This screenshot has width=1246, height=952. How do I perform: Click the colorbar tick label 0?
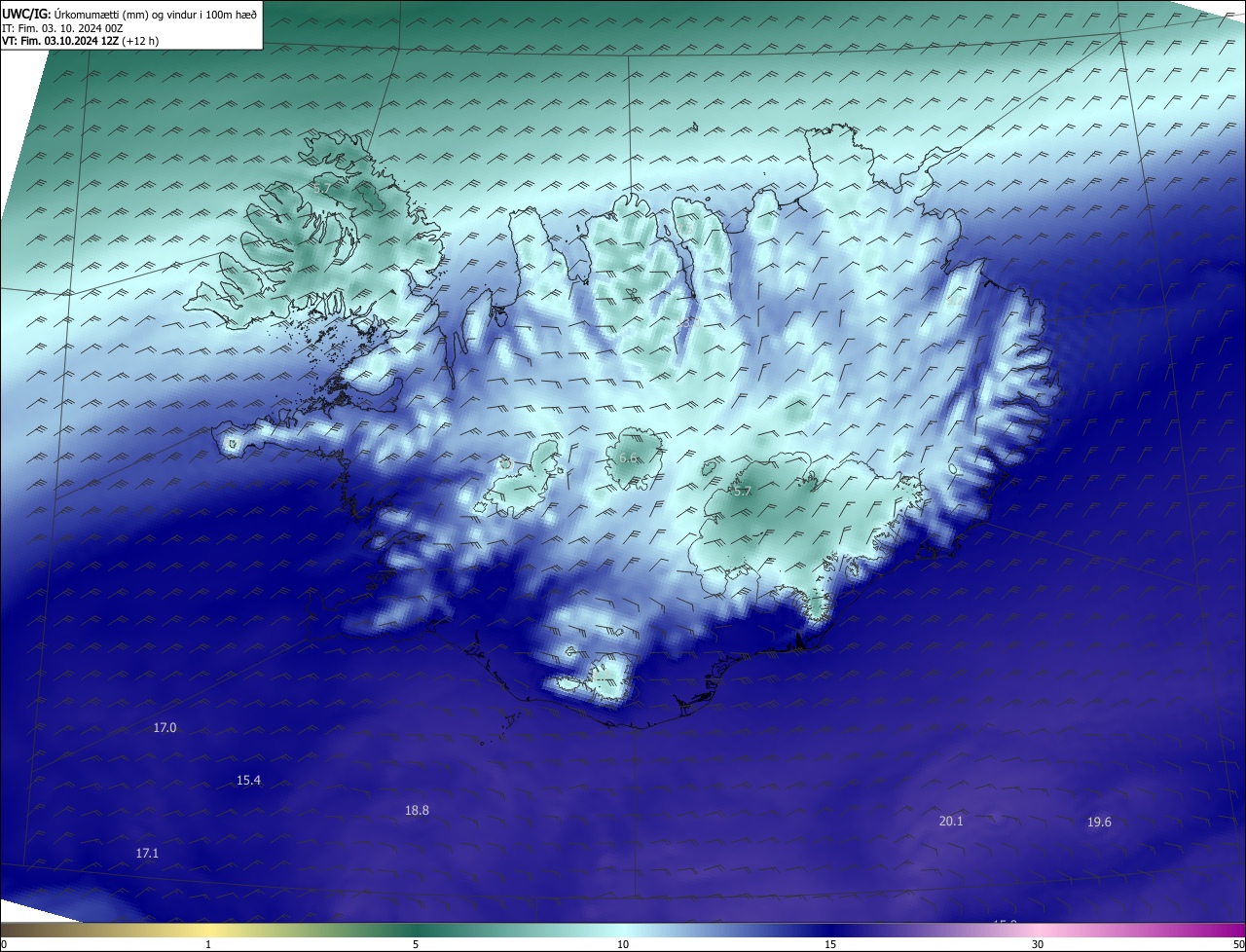[x=3, y=944]
